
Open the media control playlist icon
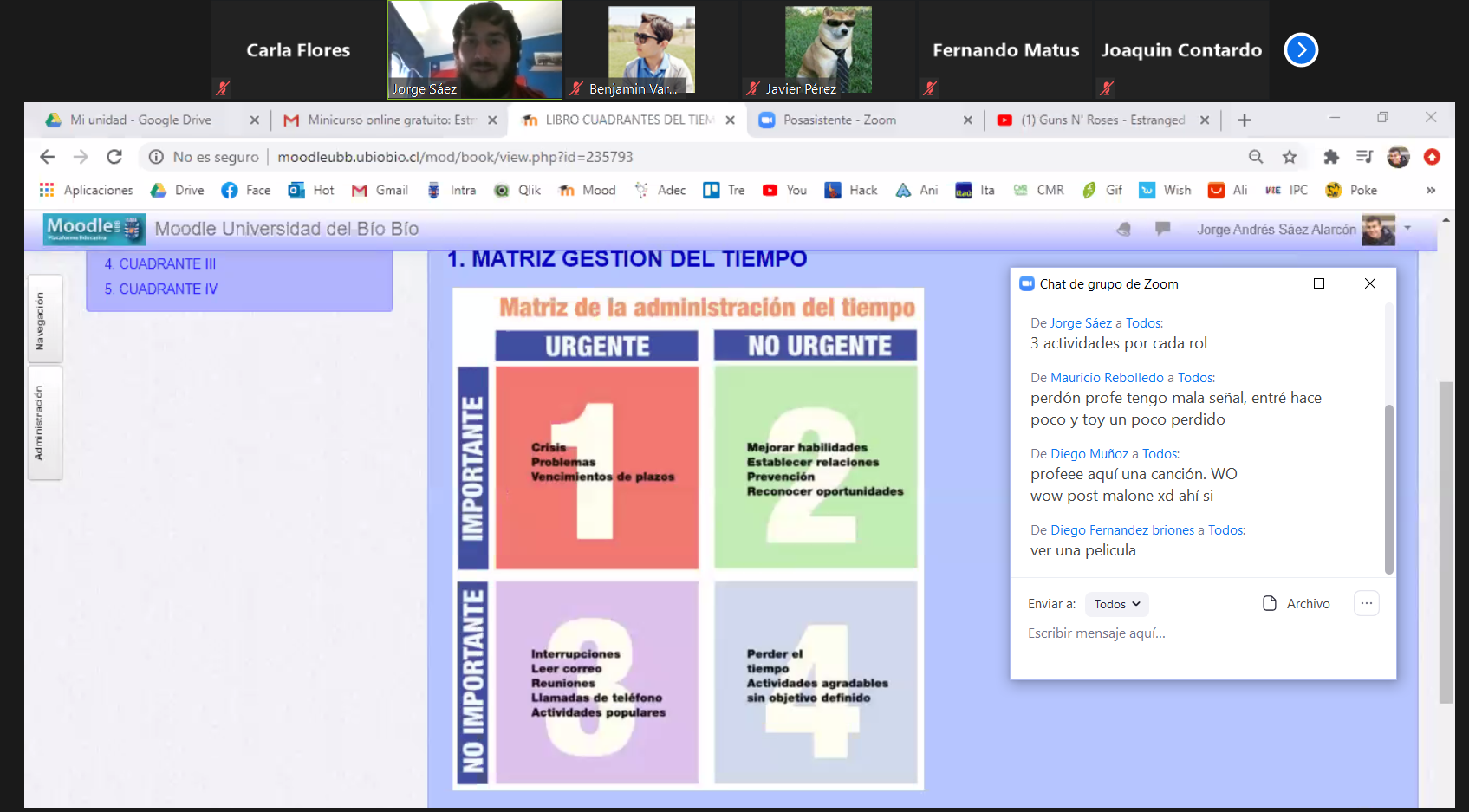pyautogui.click(x=1364, y=157)
